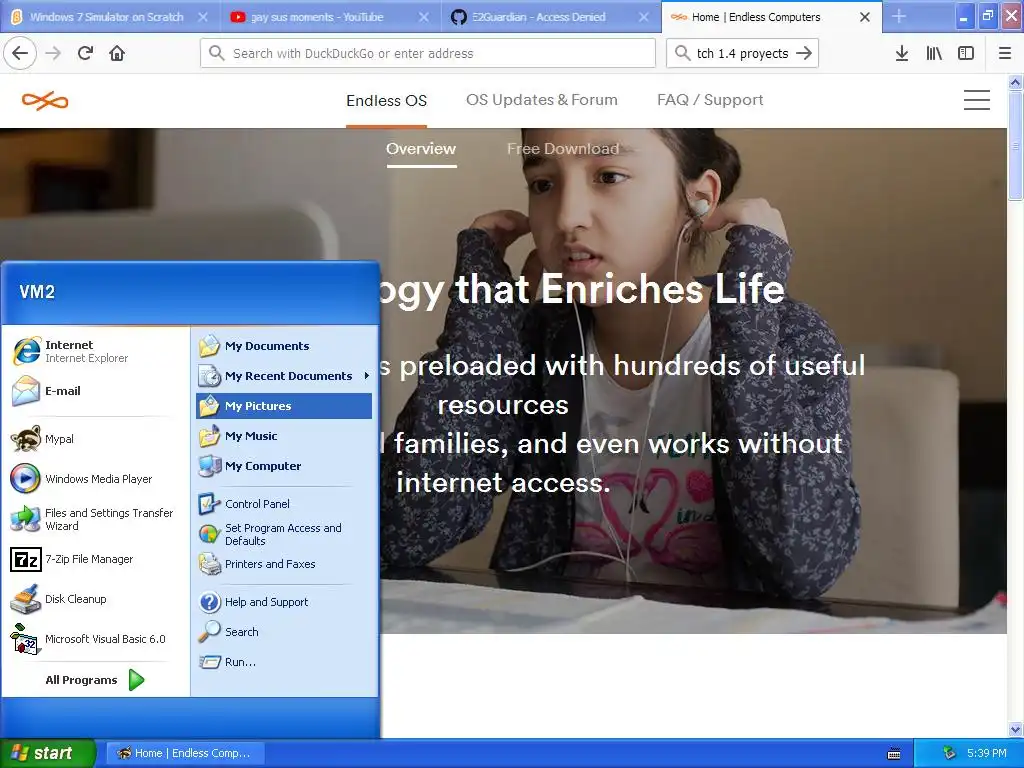Open My Computer
Viewport: 1024px width, 768px height.
pyautogui.click(x=284, y=466)
